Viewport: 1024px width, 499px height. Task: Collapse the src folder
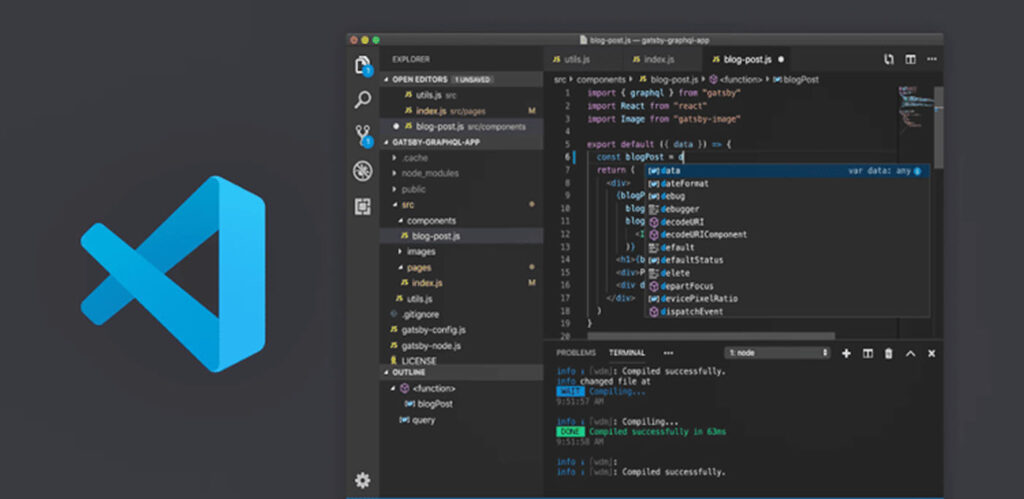click(x=394, y=205)
